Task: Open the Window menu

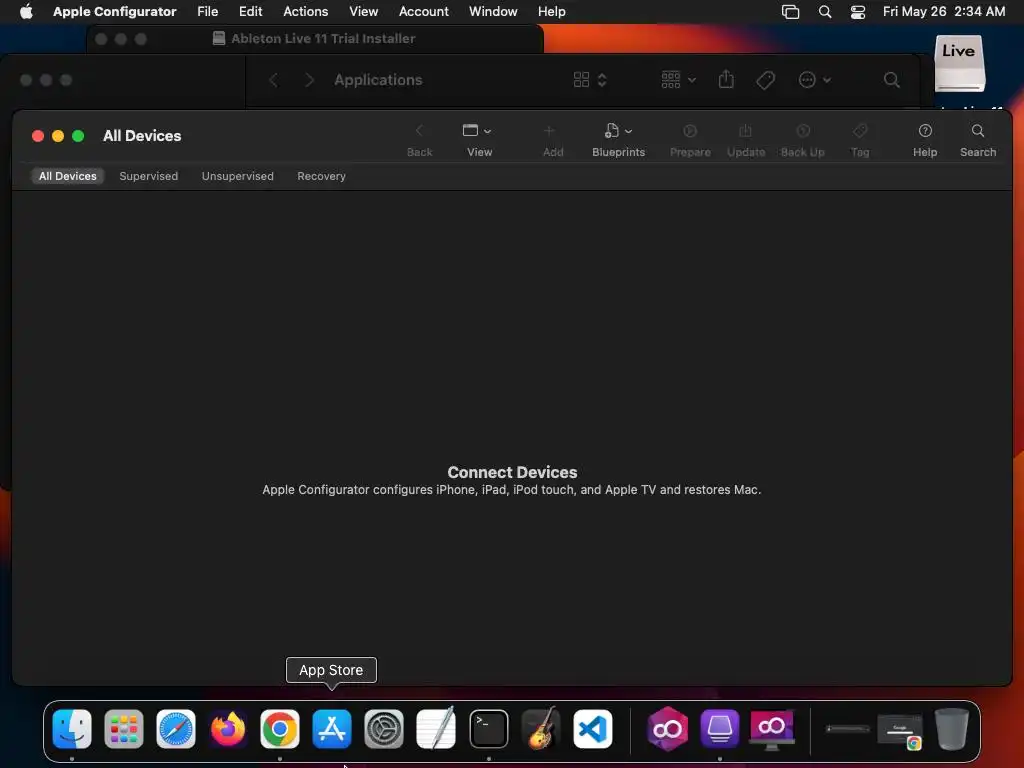Action: point(493,11)
